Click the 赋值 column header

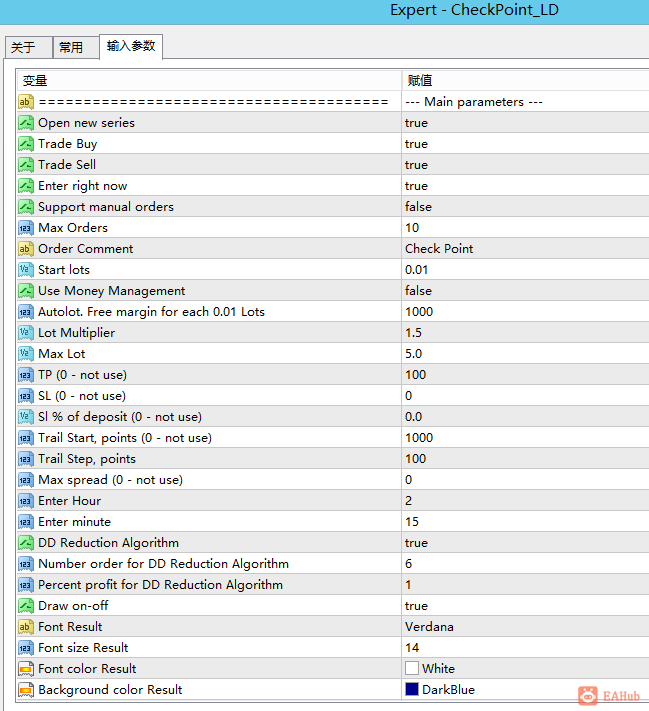click(526, 81)
